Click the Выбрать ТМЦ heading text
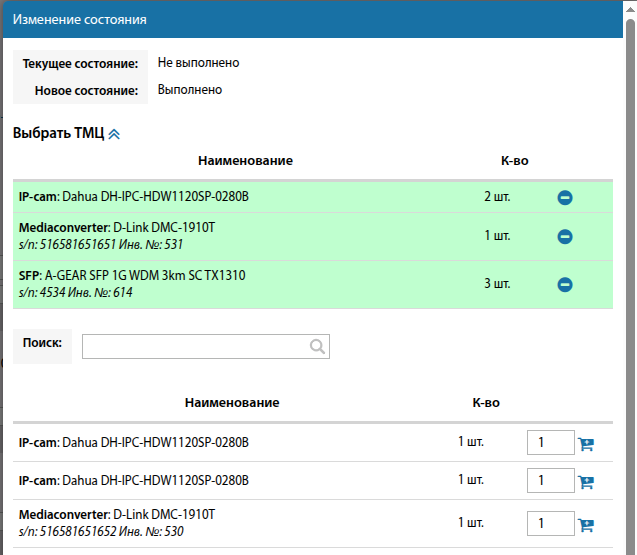Screen dimensions: 637x555 (x=58, y=133)
